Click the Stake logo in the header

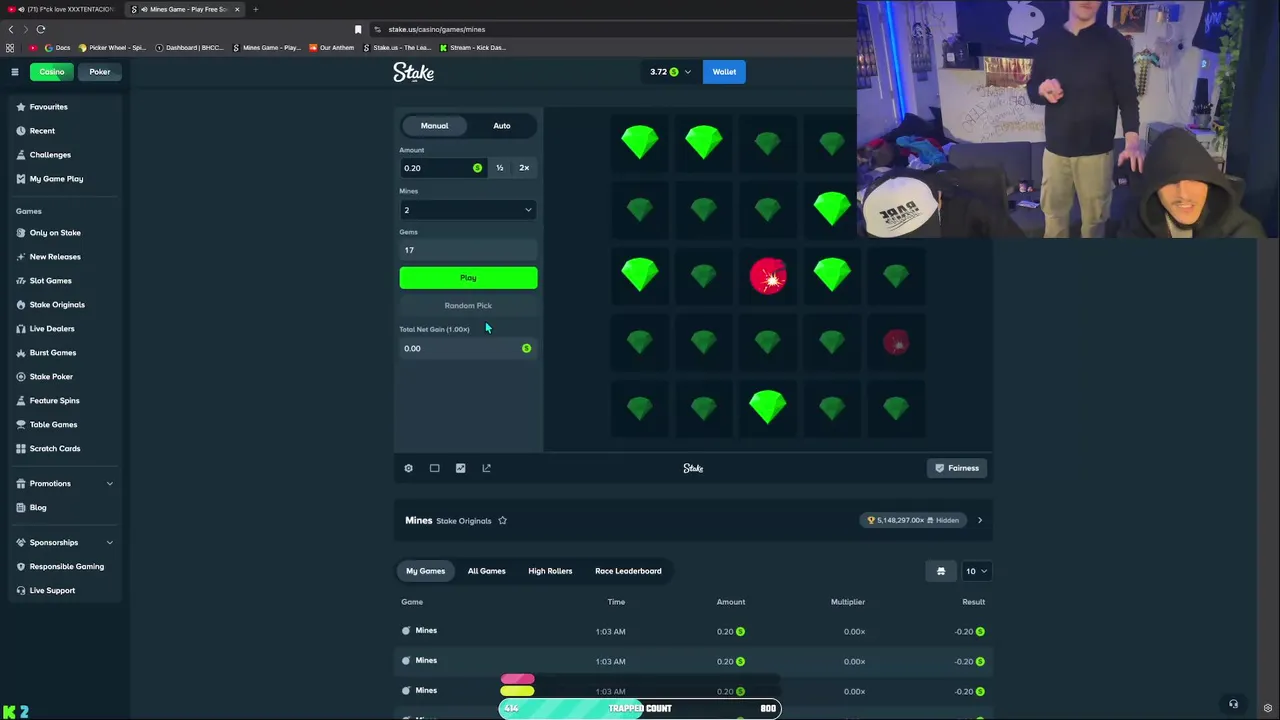[413, 72]
